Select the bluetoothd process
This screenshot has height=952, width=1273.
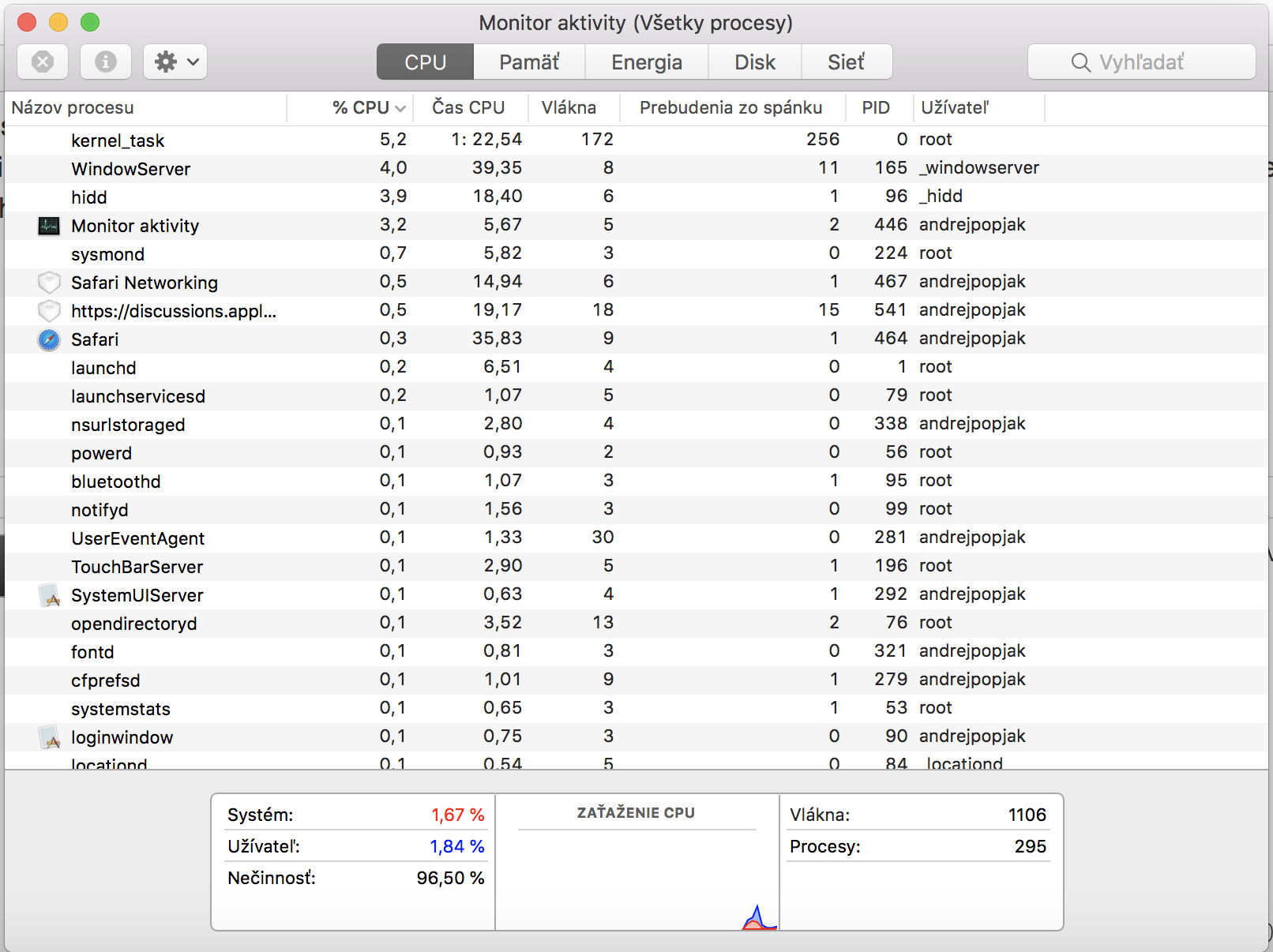636,482
